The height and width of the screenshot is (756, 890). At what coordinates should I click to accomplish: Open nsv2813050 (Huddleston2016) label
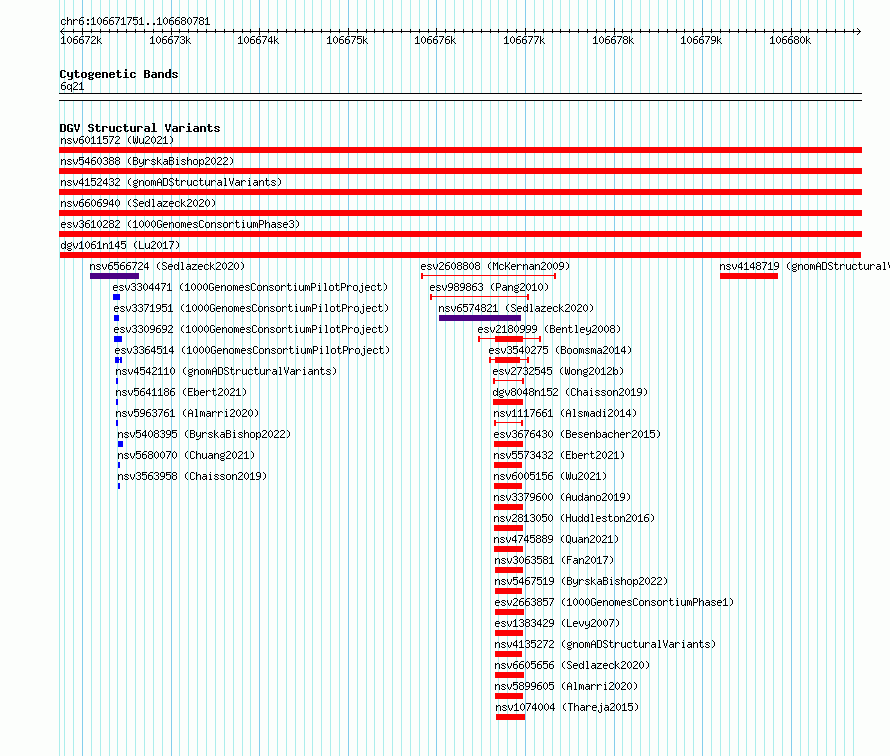574,518
